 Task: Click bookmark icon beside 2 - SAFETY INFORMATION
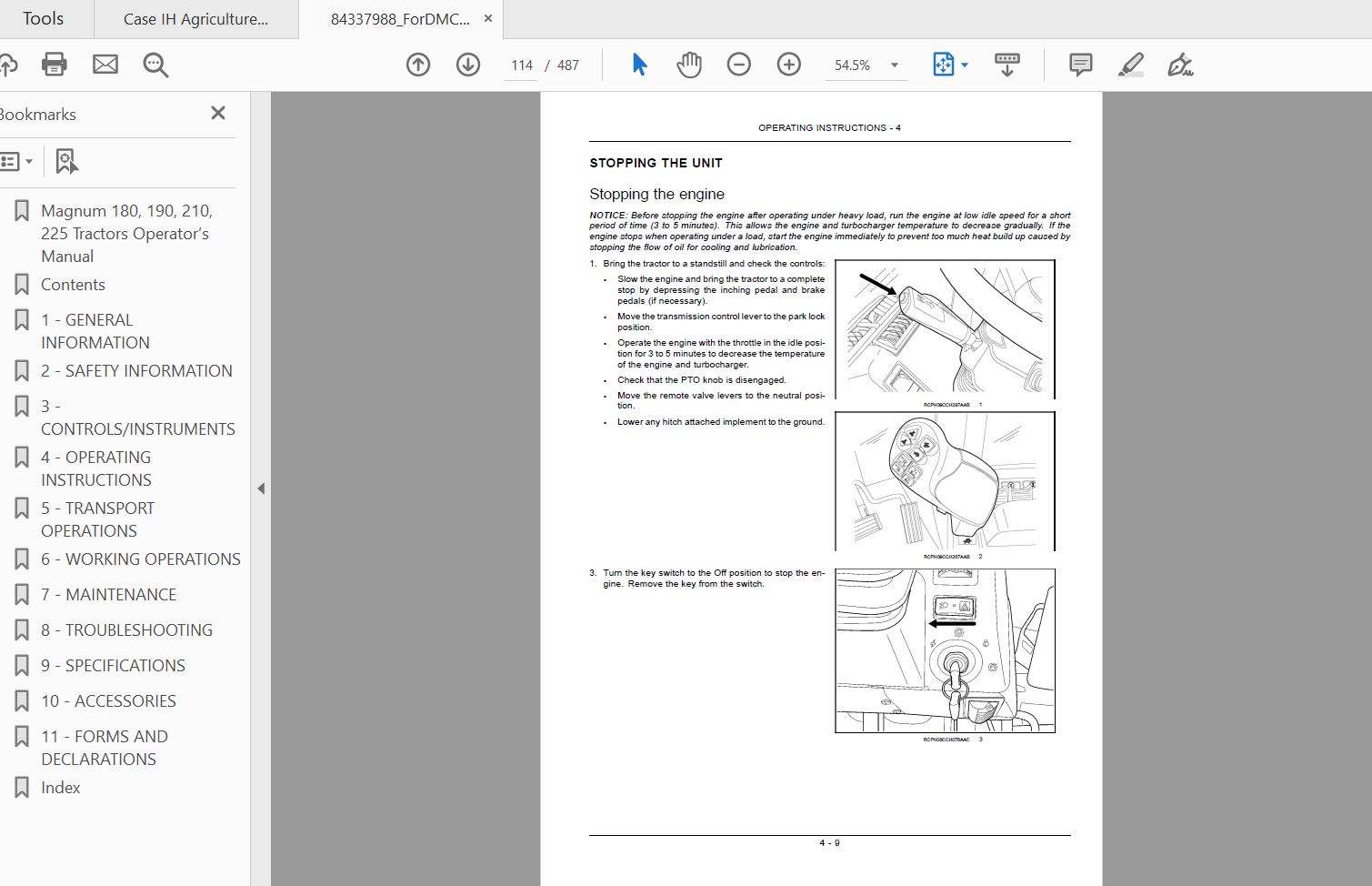[x=22, y=371]
